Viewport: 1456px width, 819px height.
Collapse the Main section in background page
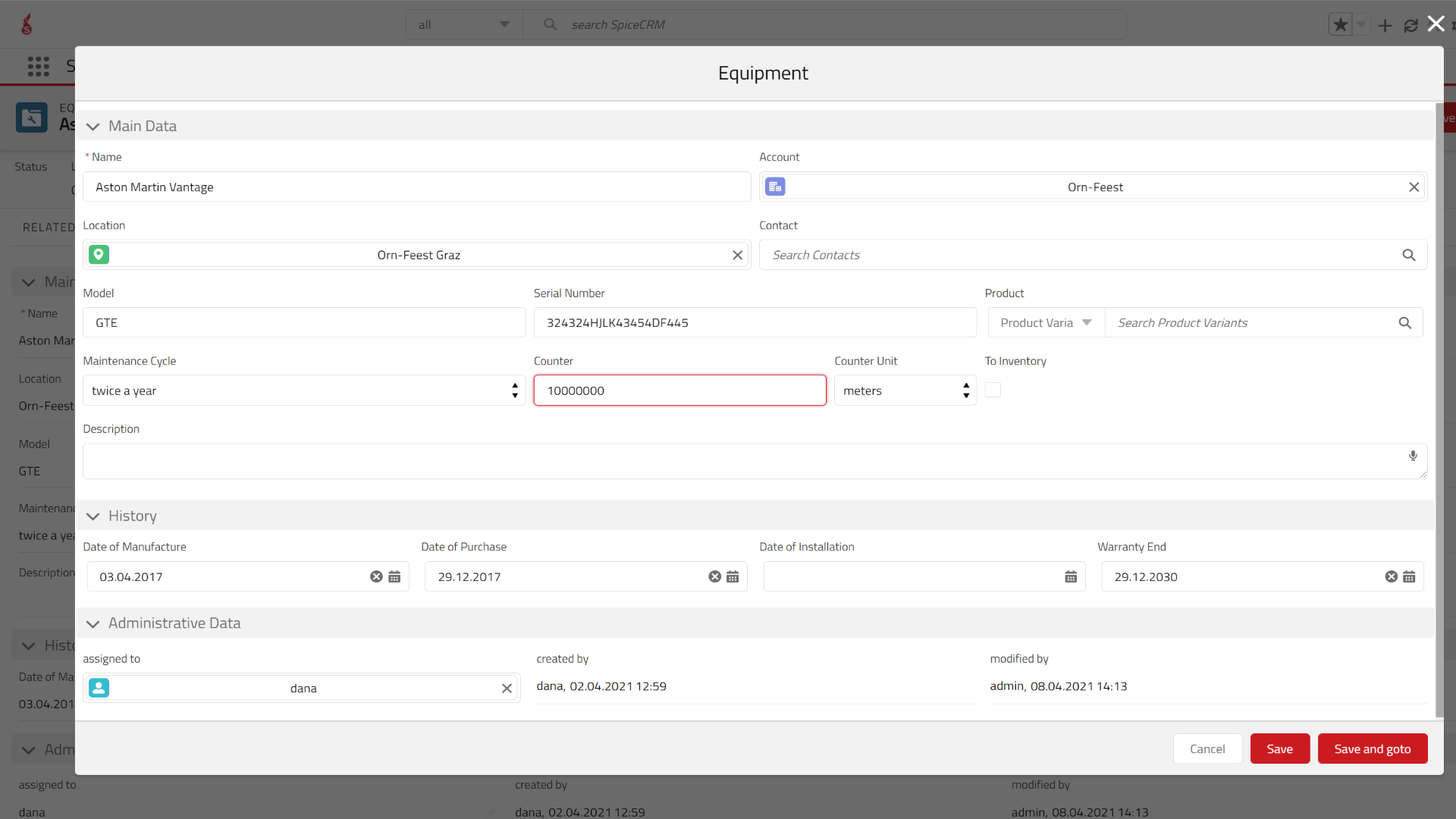click(29, 282)
